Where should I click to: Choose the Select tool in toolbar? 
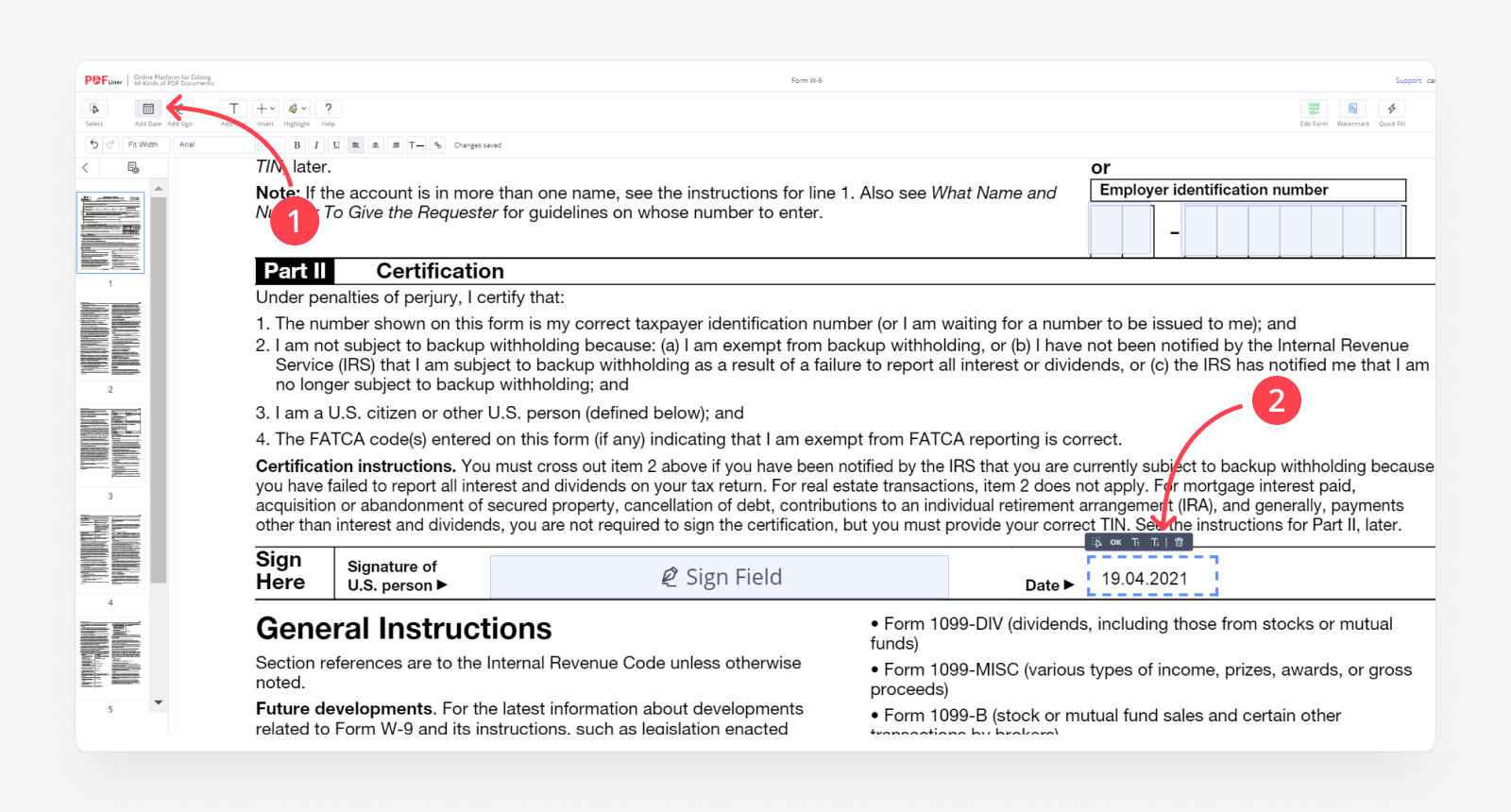pos(94,110)
